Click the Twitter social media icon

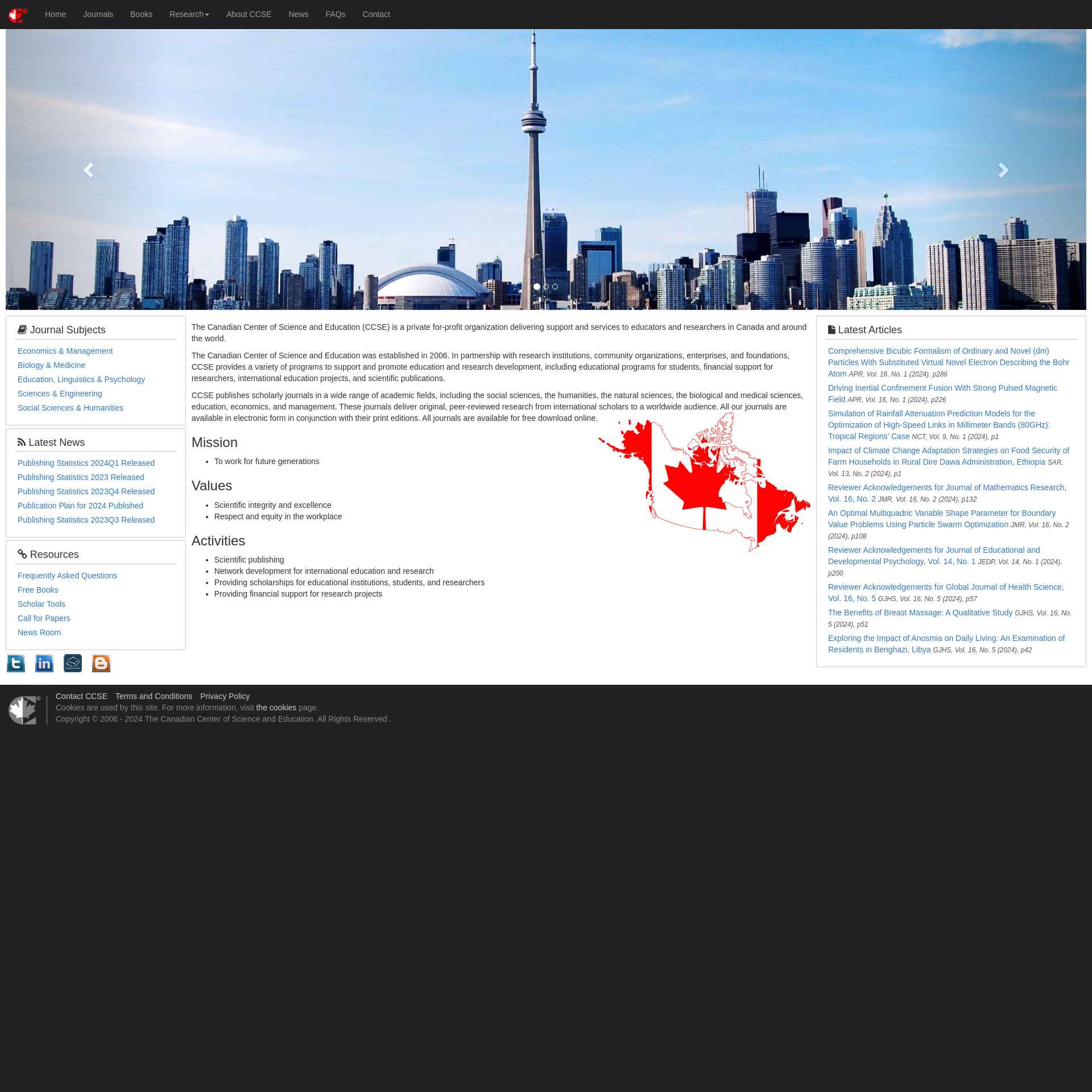pos(15,663)
